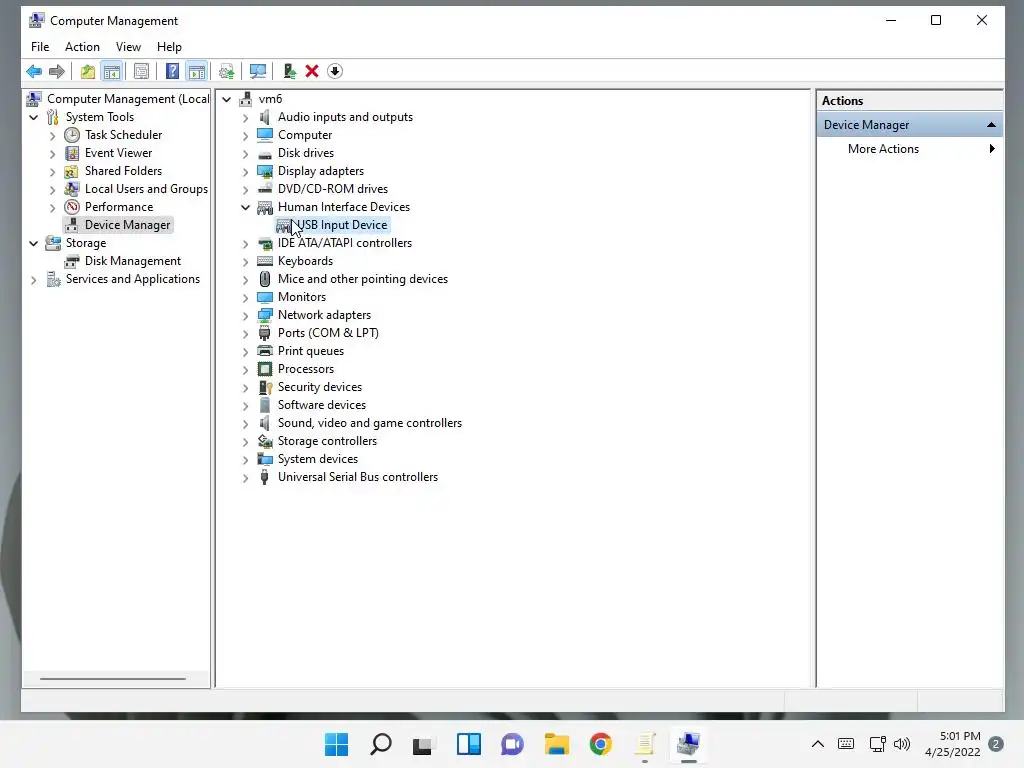Select Ports (COM & LPT) category
Viewport: 1024px width, 768px height.
(x=328, y=333)
